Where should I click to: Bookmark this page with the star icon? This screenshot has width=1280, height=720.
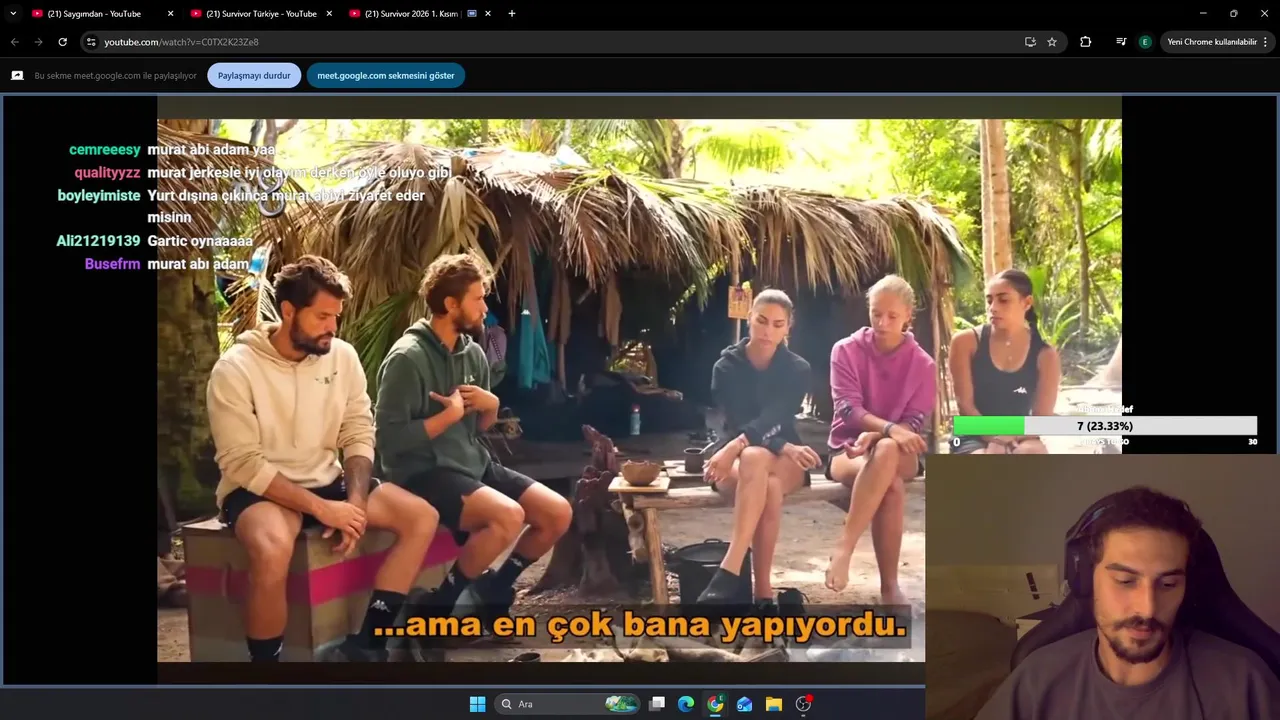[x=1052, y=42]
